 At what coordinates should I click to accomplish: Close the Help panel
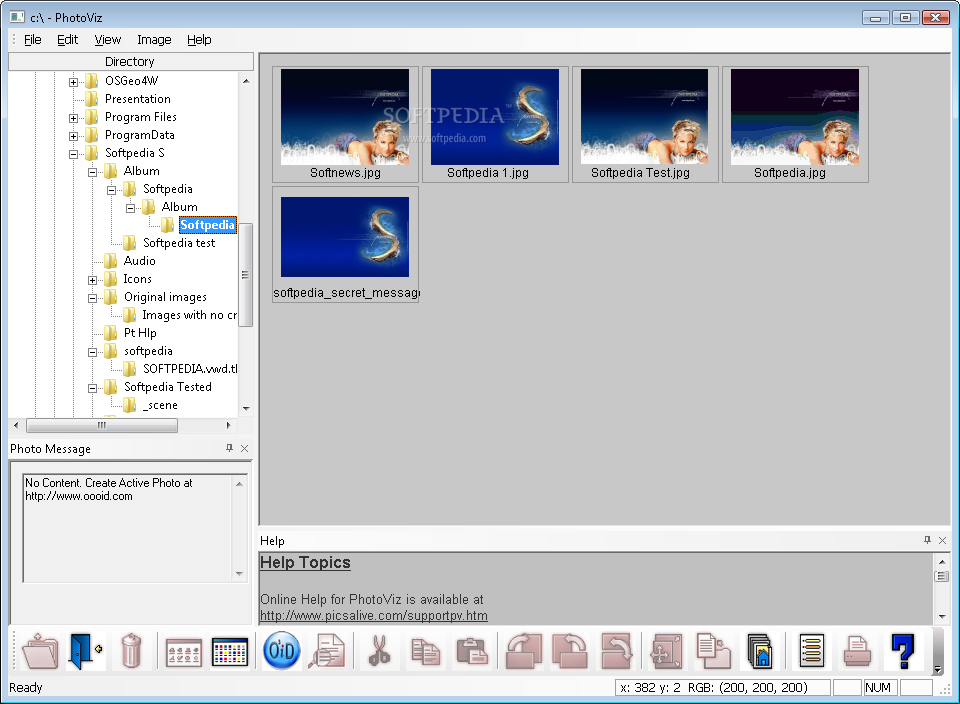click(x=942, y=540)
